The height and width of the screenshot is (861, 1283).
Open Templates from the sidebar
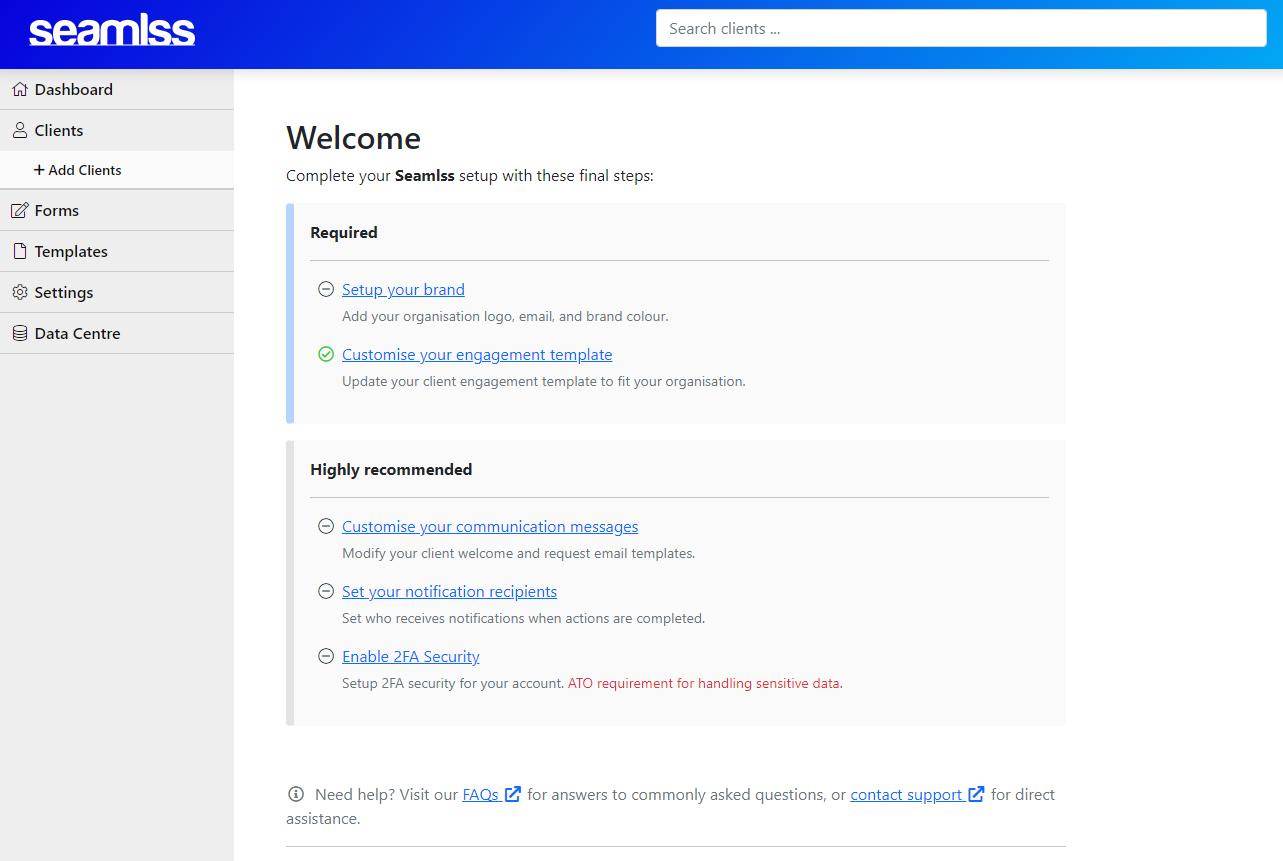(117, 252)
